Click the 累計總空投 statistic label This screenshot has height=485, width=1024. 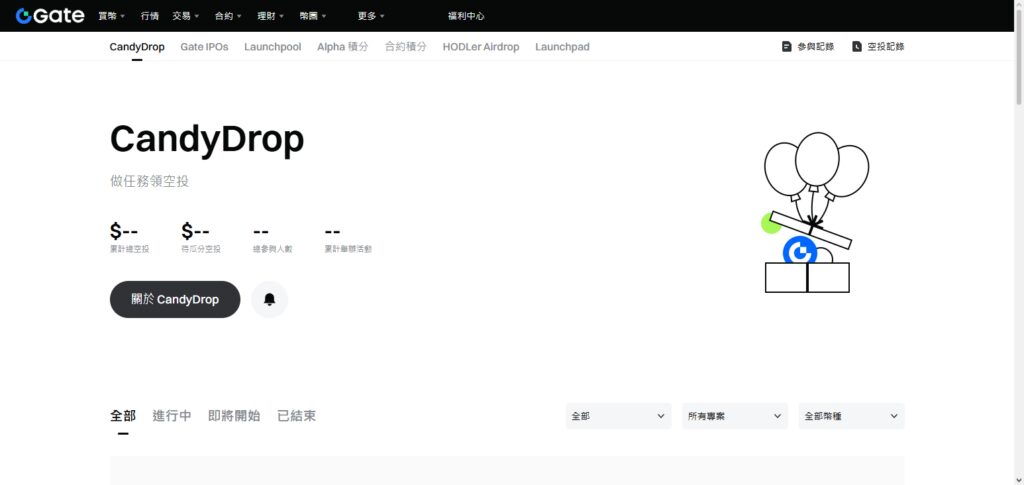tap(129, 249)
